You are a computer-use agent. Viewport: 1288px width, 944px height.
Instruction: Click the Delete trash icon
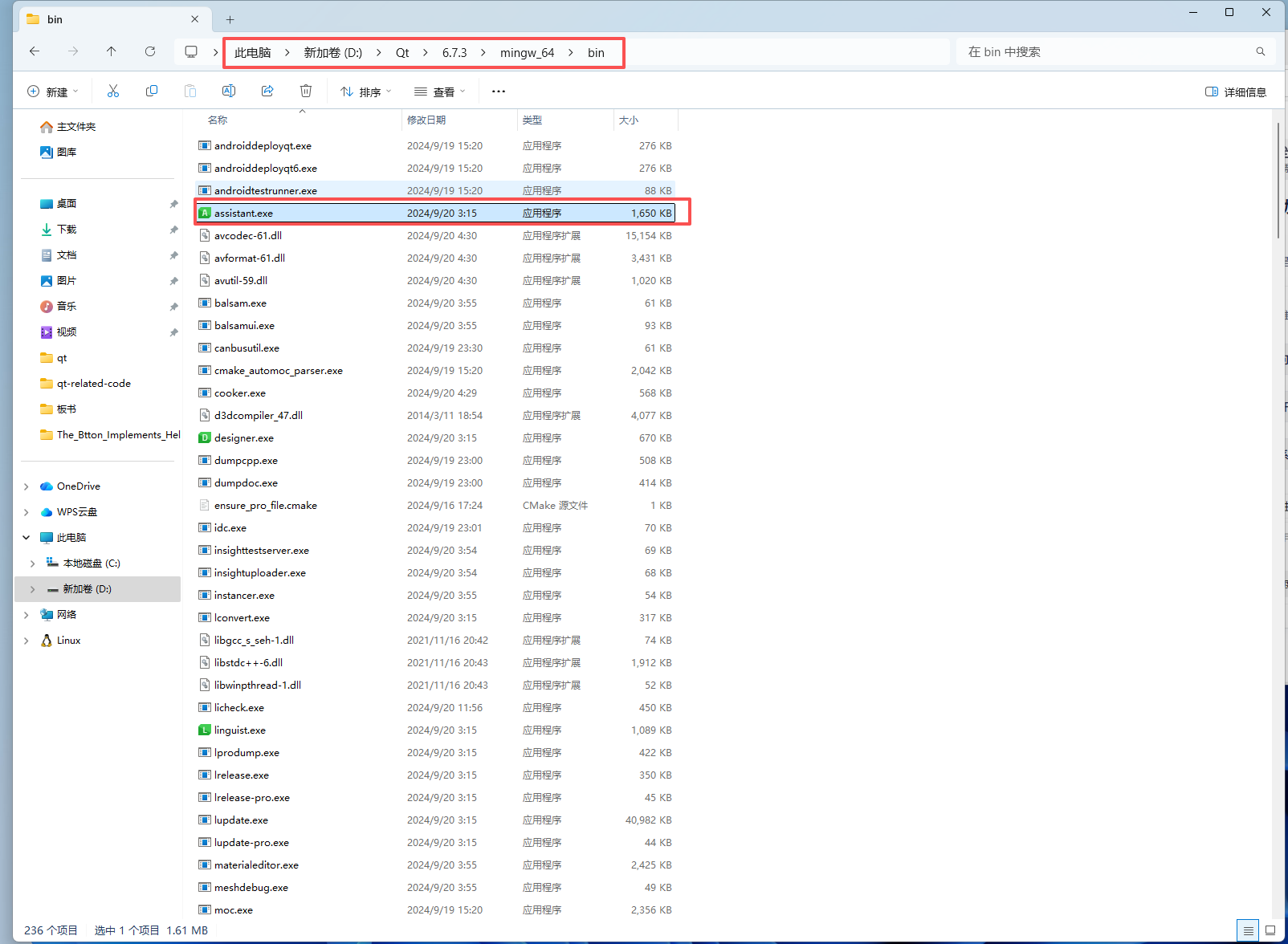tap(306, 92)
